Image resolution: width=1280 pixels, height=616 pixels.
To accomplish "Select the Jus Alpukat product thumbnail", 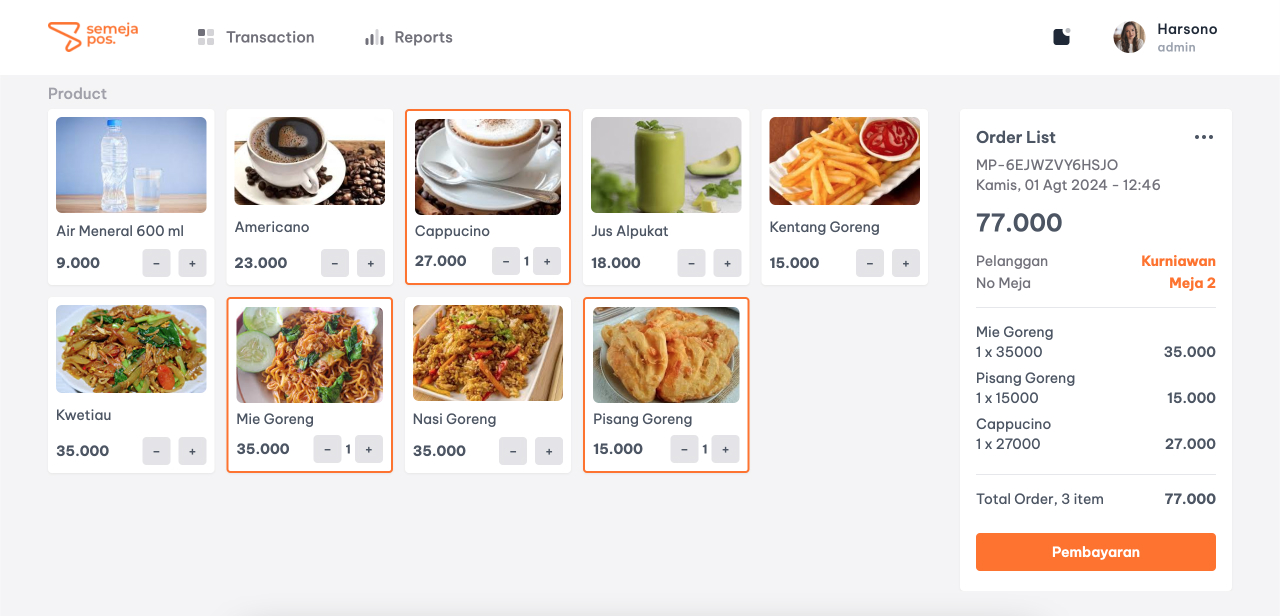I will click(666, 165).
